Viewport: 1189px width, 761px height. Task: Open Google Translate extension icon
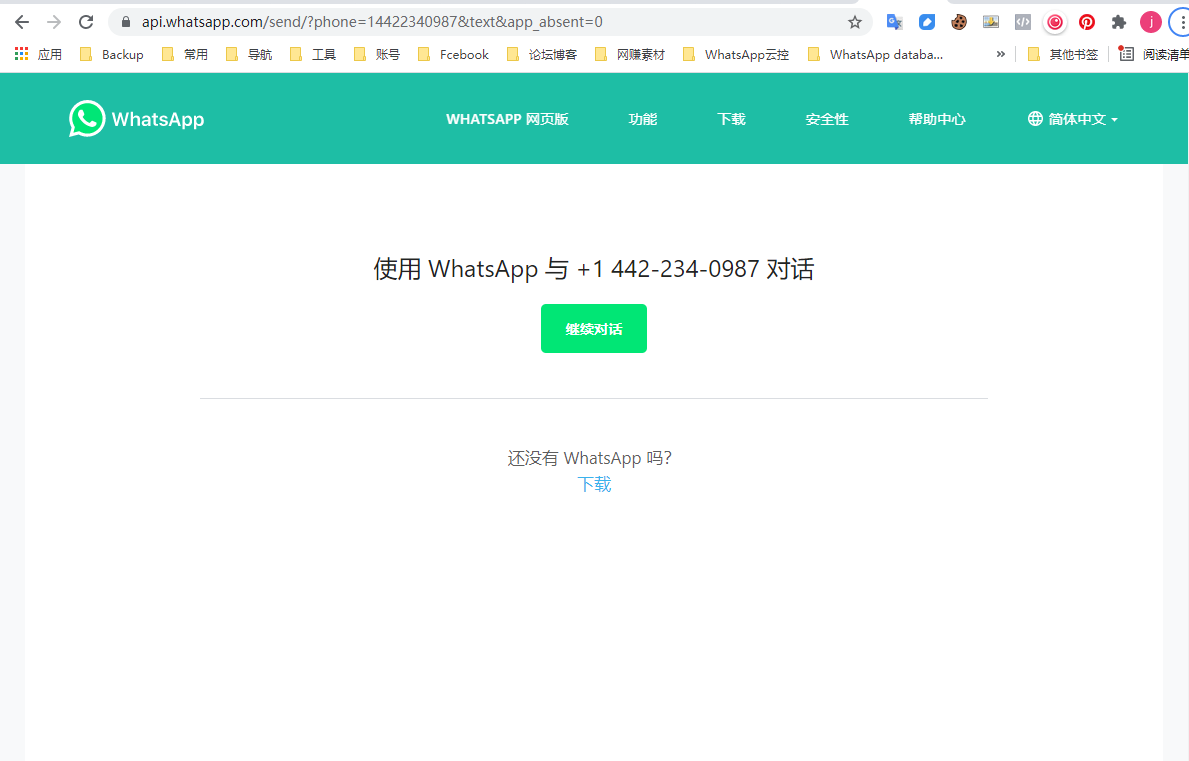pos(895,22)
